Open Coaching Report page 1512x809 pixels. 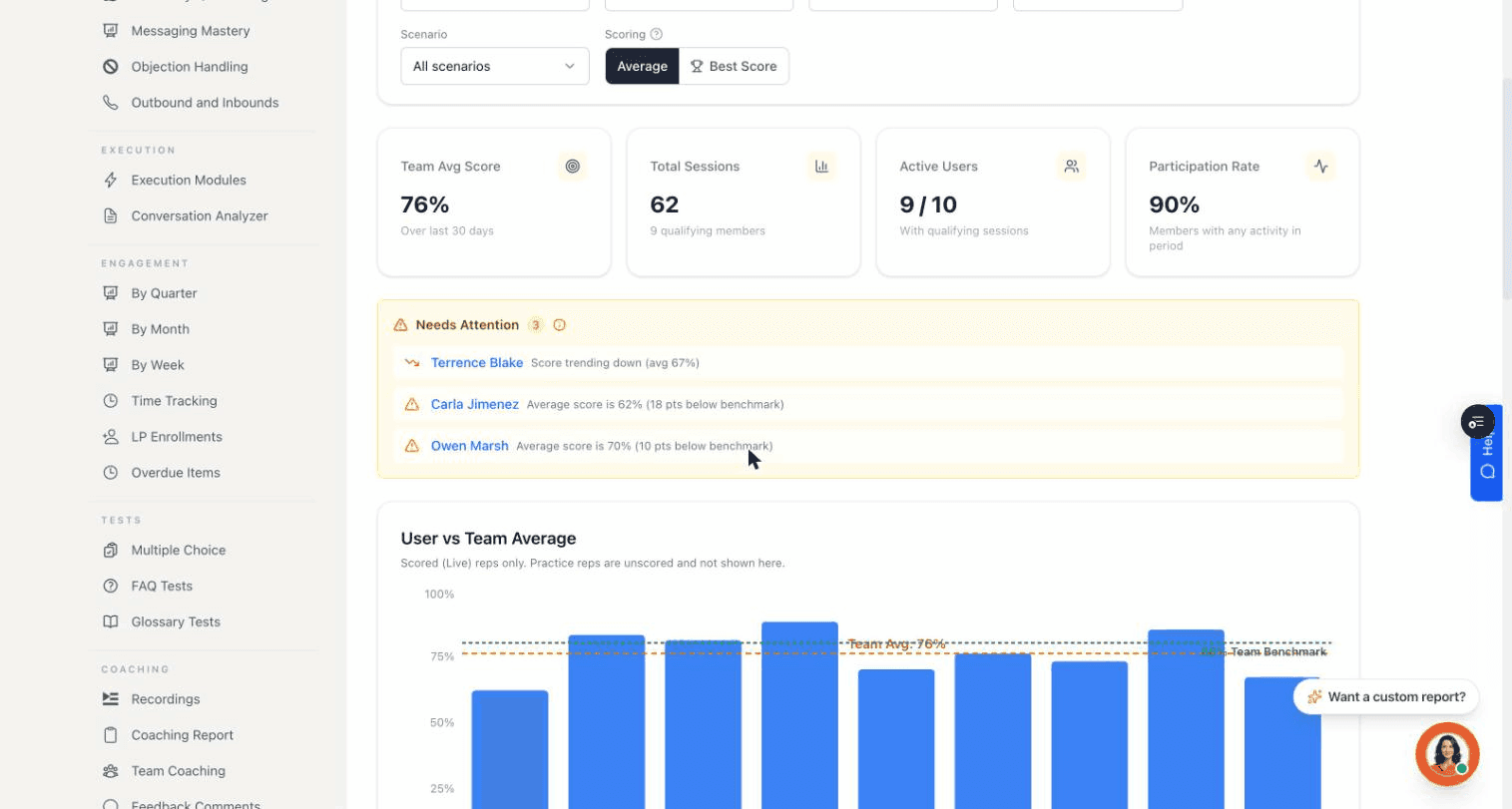182,735
